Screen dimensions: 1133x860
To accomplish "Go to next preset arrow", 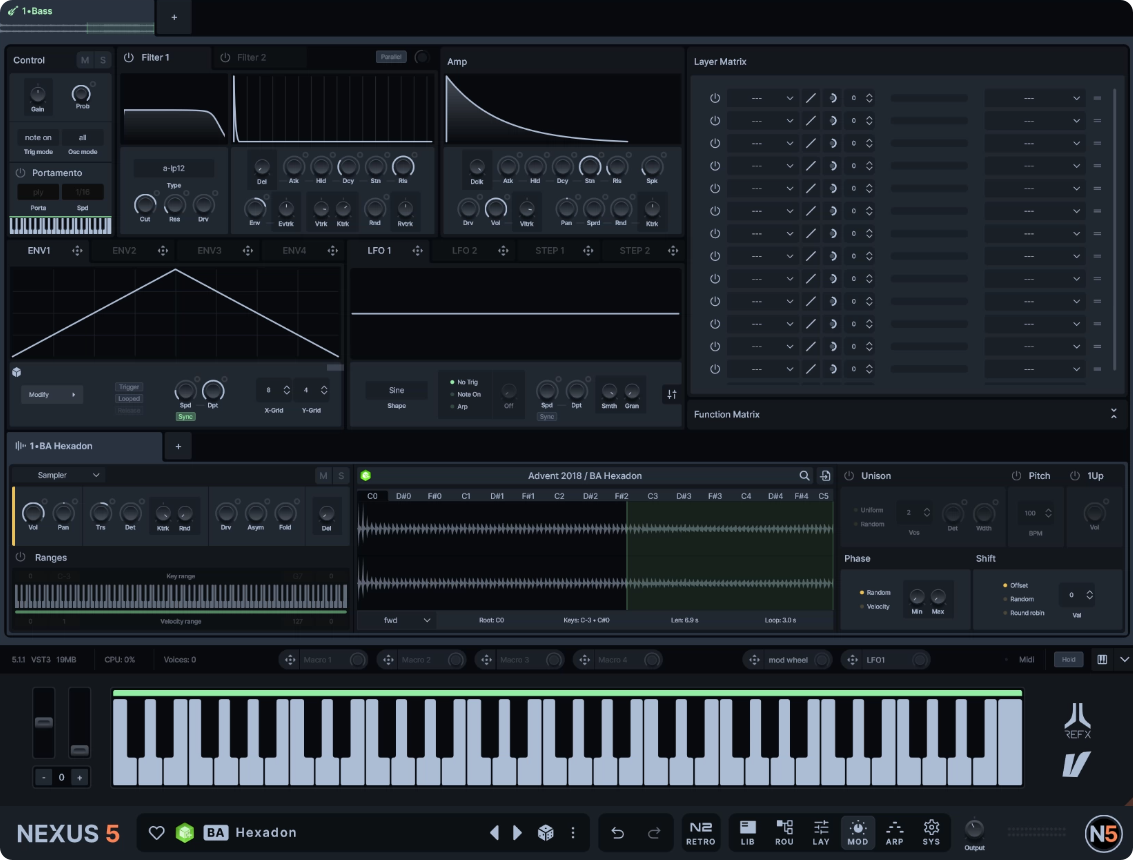I will (x=517, y=833).
